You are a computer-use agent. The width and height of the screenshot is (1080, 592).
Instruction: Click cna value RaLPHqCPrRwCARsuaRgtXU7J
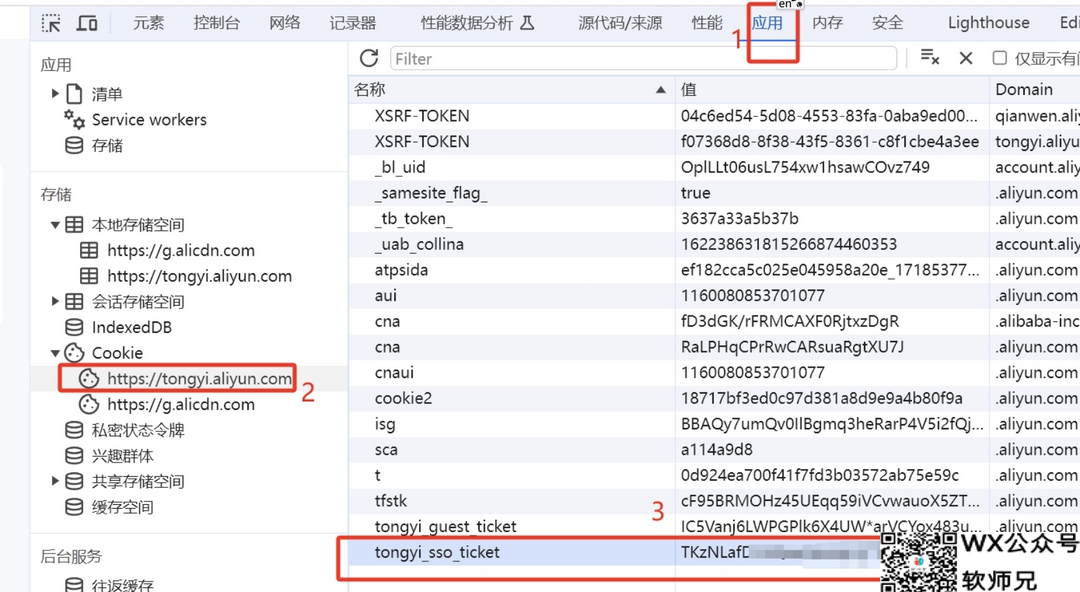point(792,347)
